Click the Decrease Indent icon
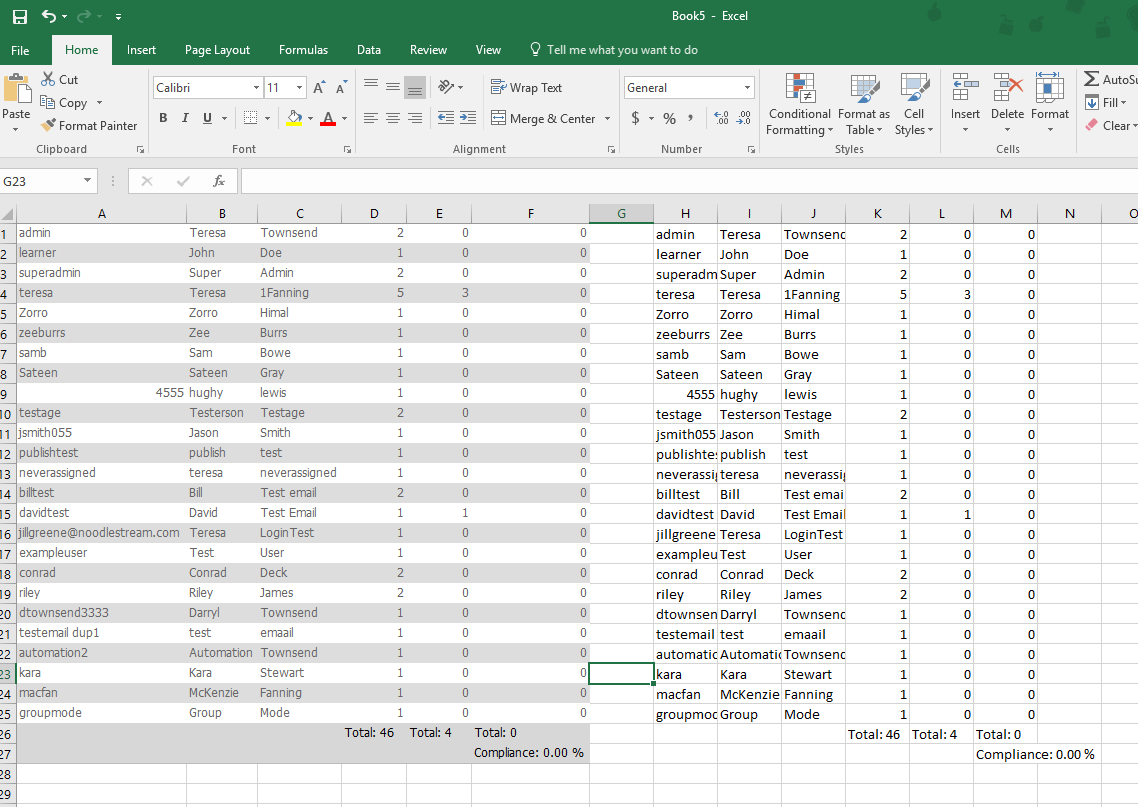 [446, 118]
